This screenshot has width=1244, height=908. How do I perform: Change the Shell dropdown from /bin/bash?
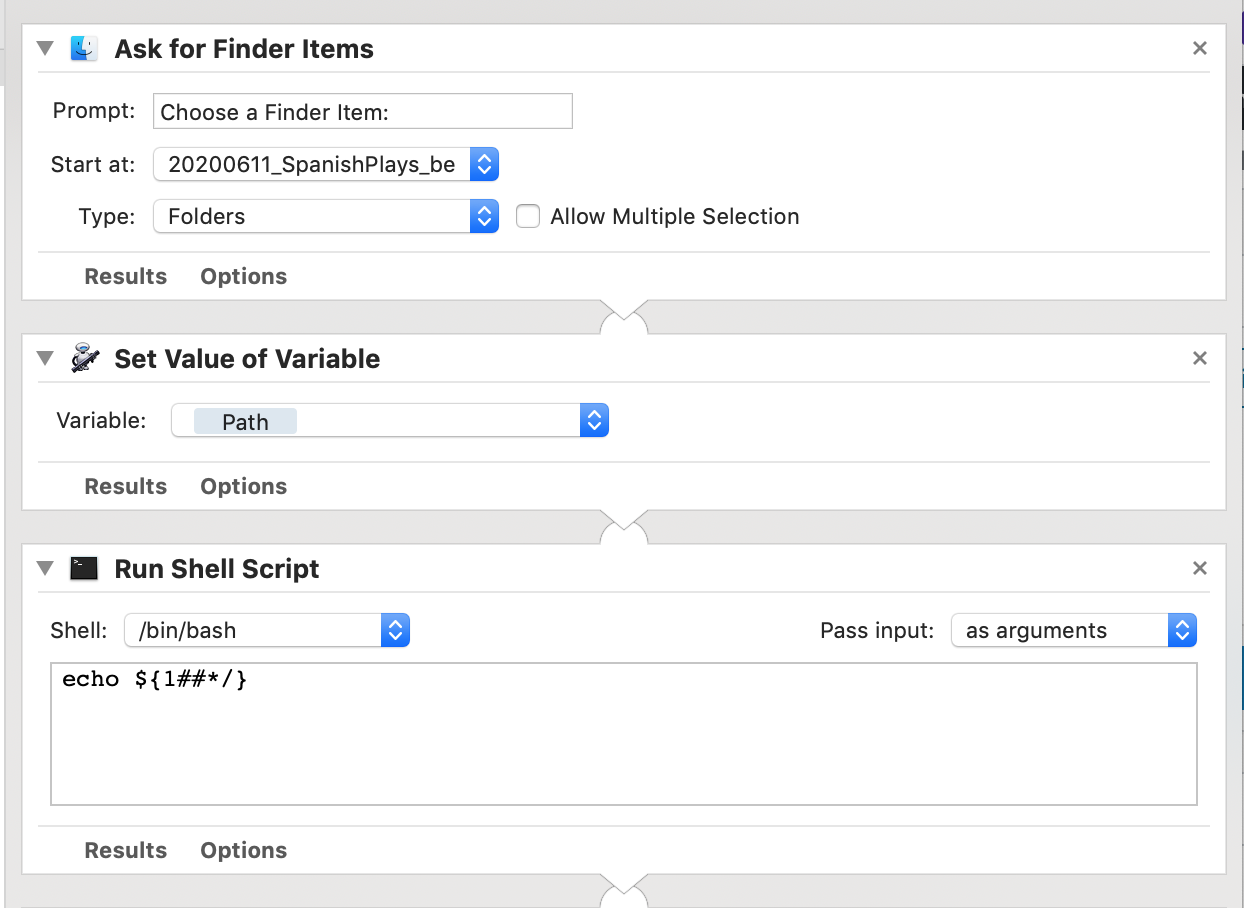tap(267, 631)
